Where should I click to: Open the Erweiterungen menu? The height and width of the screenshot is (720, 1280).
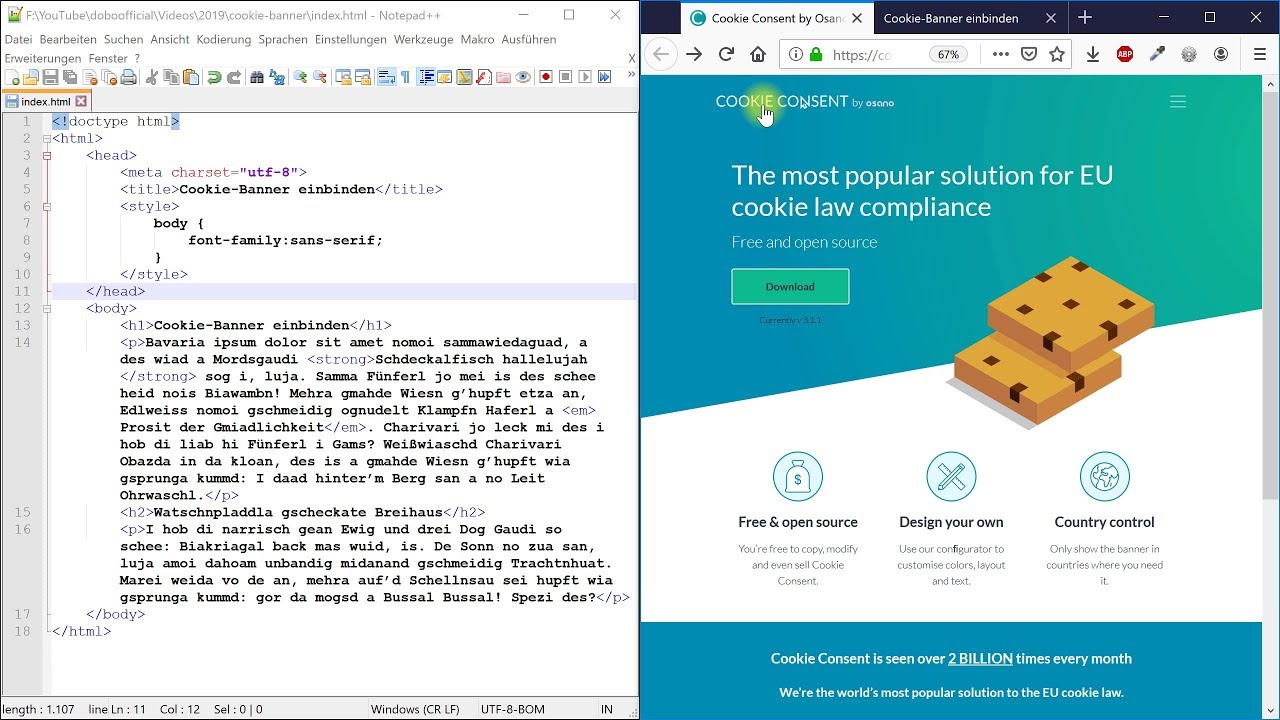coord(43,59)
